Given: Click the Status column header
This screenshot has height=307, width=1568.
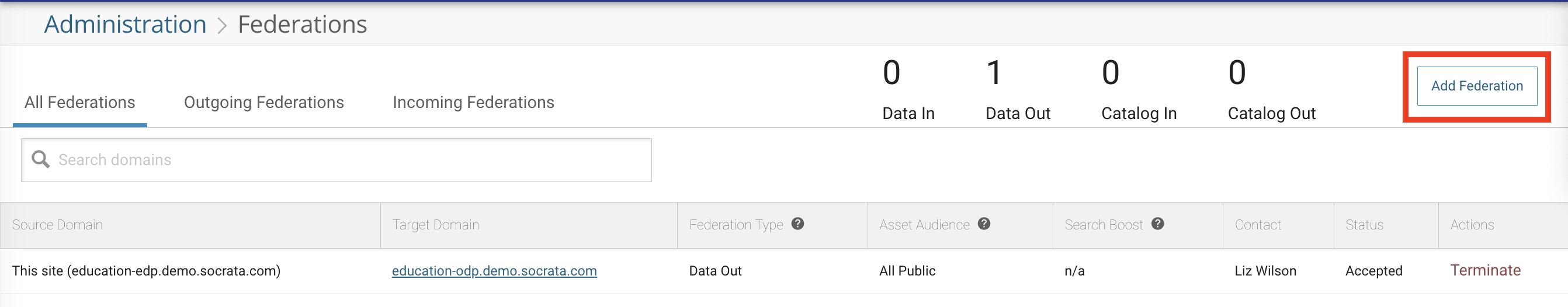Looking at the screenshot, I should pos(1364,225).
